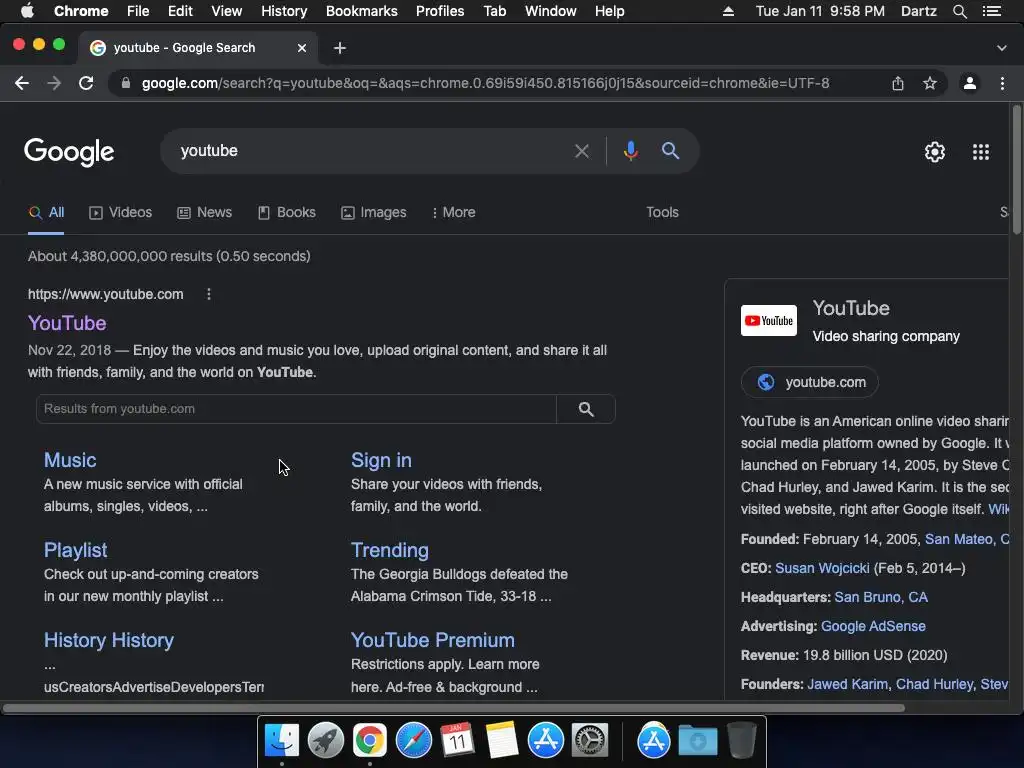Reload the page with the refresh icon
Image resolution: width=1024 pixels, height=768 pixels.
click(x=86, y=83)
